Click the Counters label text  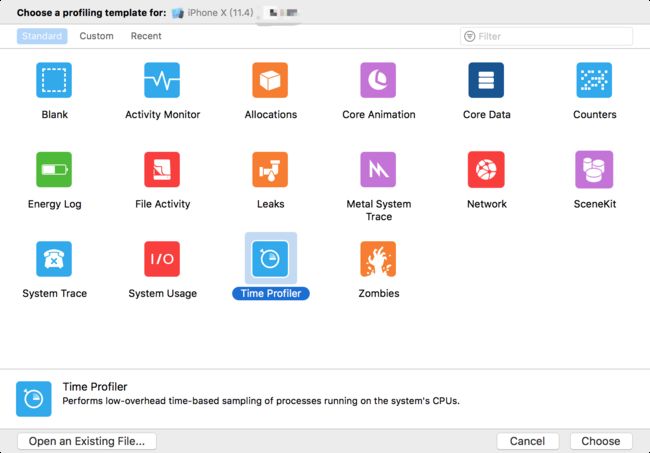point(595,115)
